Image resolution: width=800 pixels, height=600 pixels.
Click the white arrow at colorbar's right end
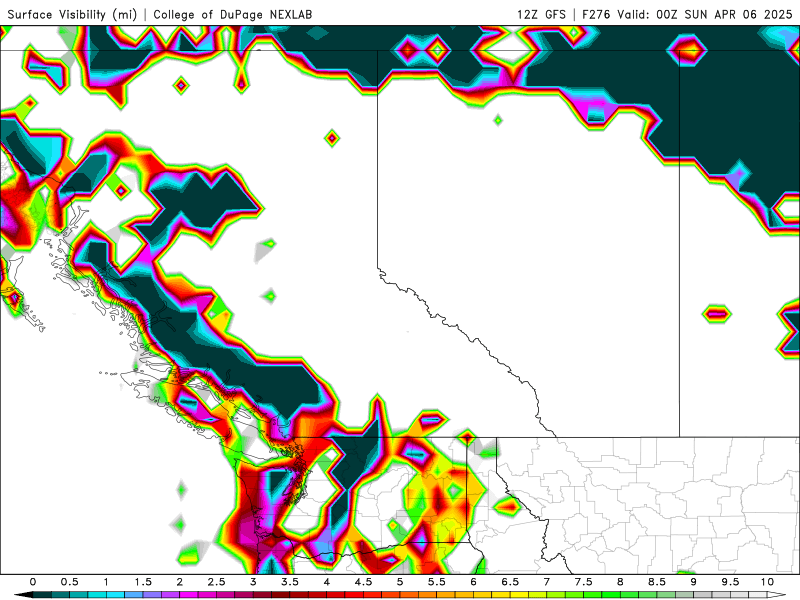pyautogui.click(x=777, y=595)
